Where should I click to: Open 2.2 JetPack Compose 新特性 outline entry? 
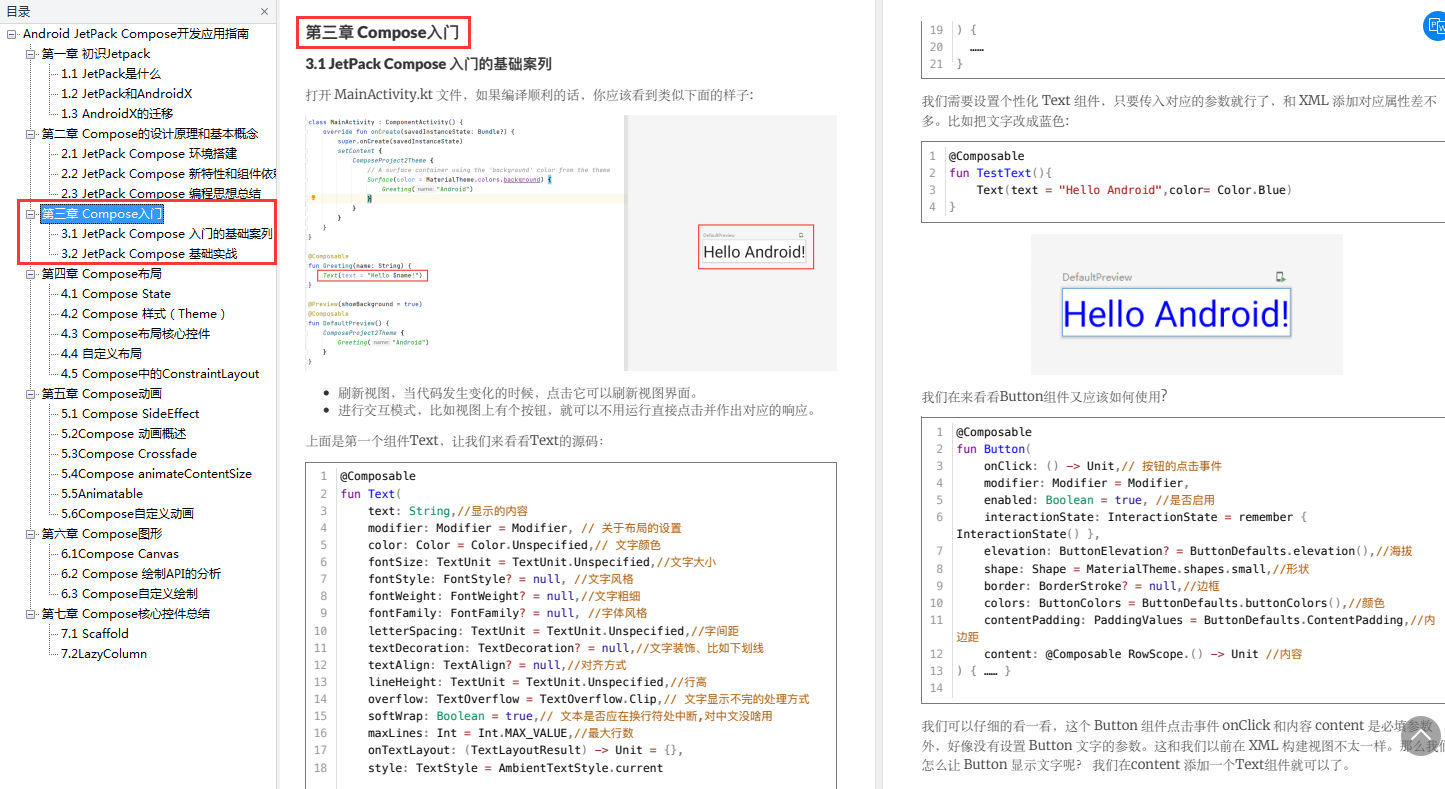[x=168, y=174]
